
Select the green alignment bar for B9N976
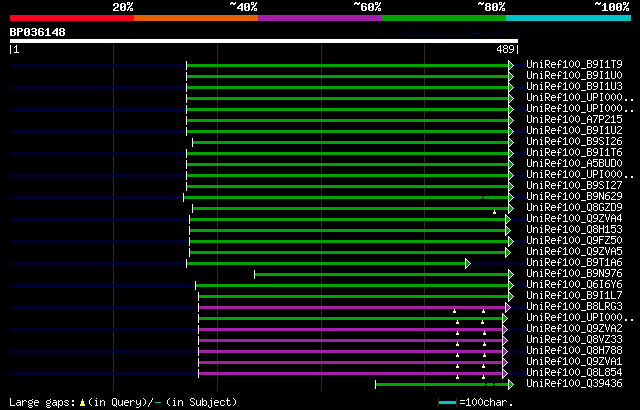click(x=381, y=275)
